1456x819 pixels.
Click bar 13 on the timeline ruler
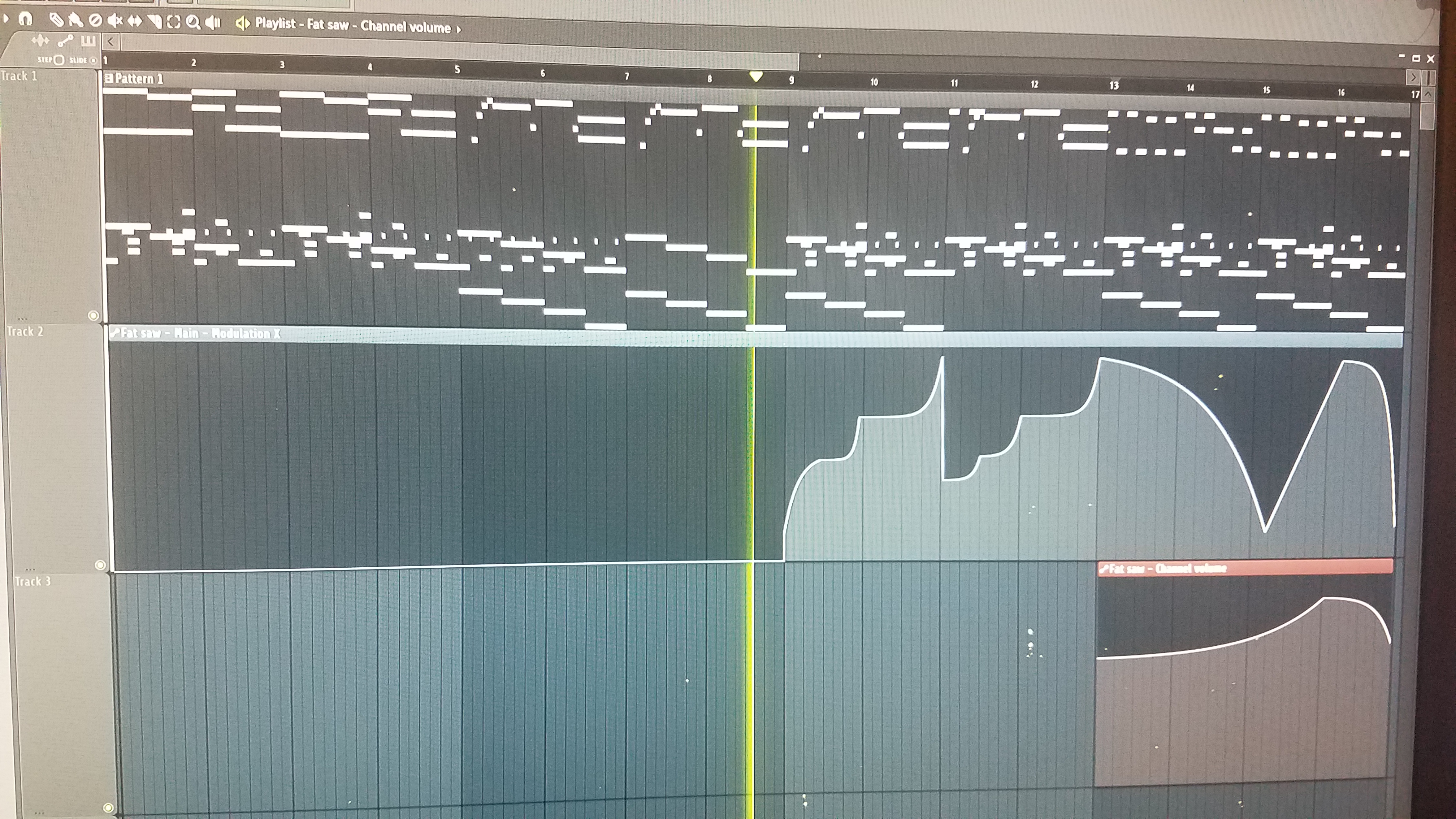[1113, 85]
